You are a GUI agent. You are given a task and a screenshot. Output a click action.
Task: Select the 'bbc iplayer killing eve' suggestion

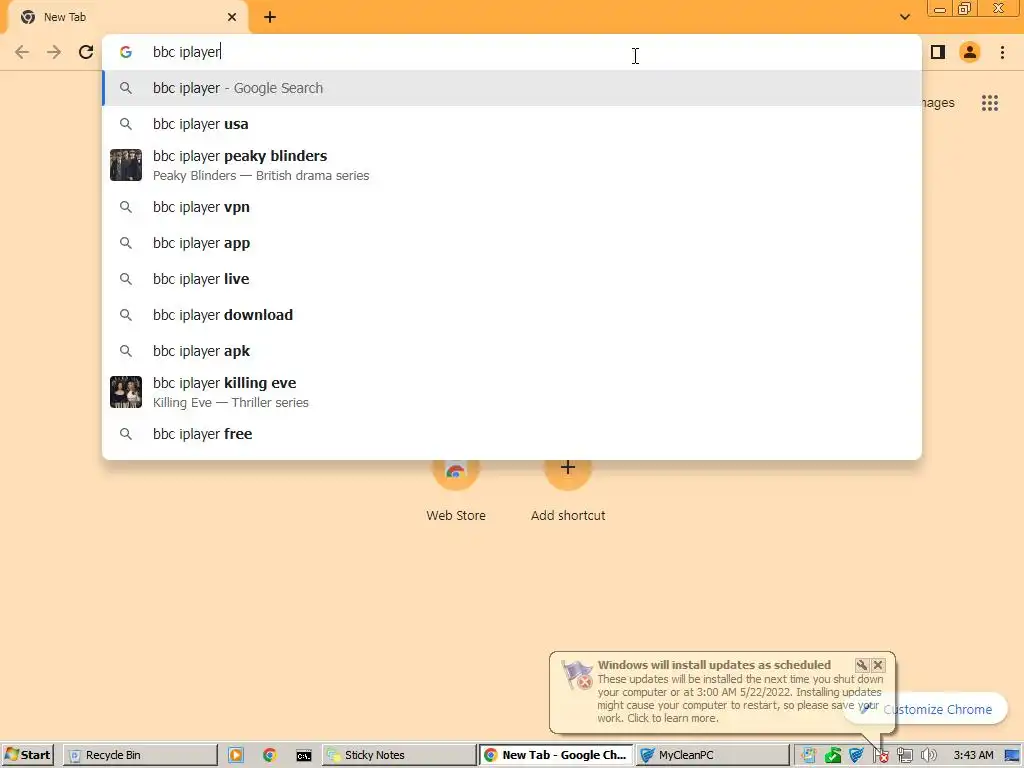coord(512,392)
